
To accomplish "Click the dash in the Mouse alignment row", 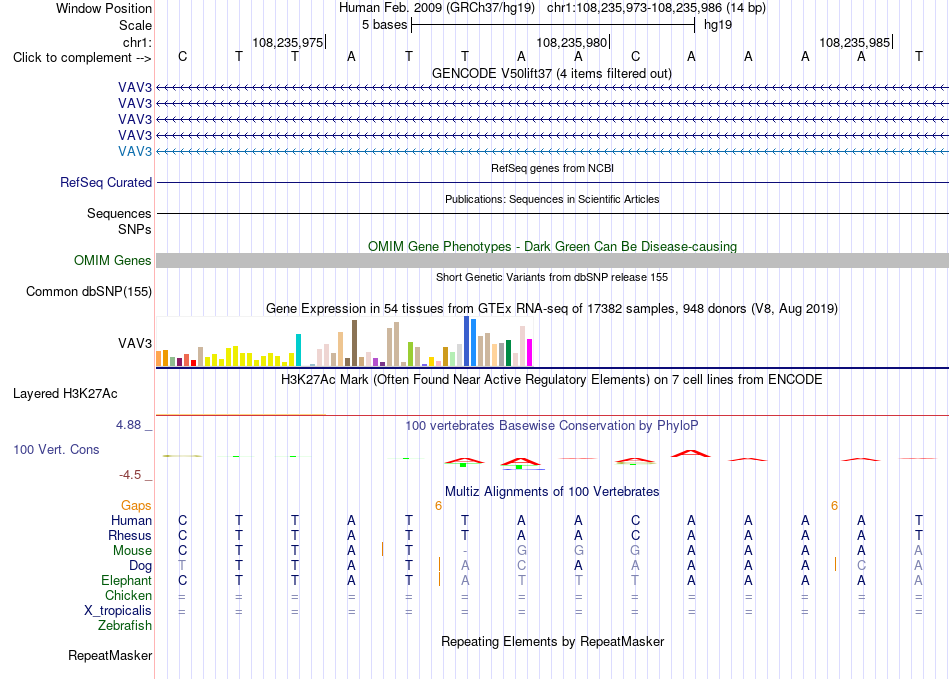I will click(465, 551).
